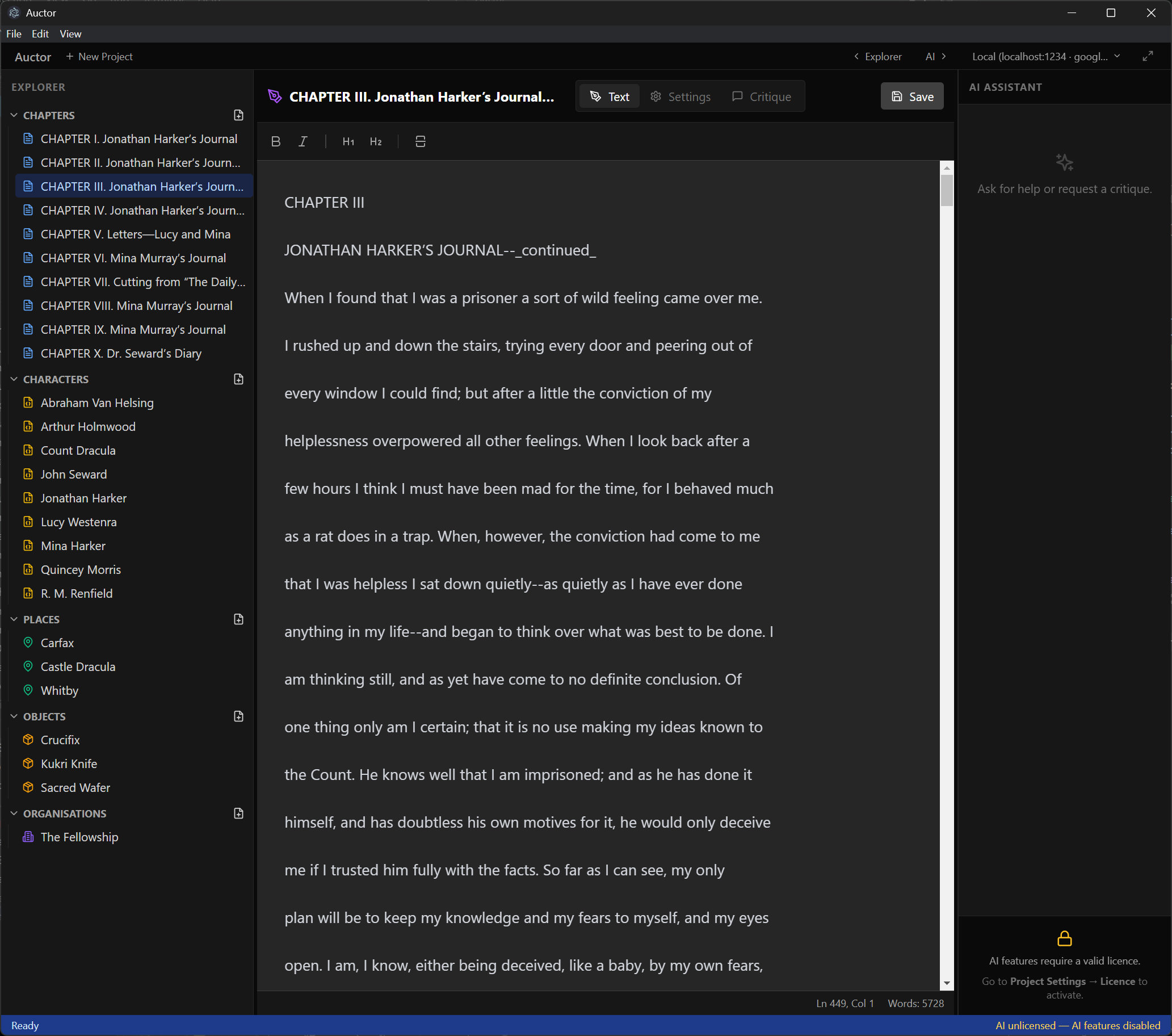Add a new organisation via the ORGANISATIONS icon
1172x1036 pixels.
click(238, 813)
